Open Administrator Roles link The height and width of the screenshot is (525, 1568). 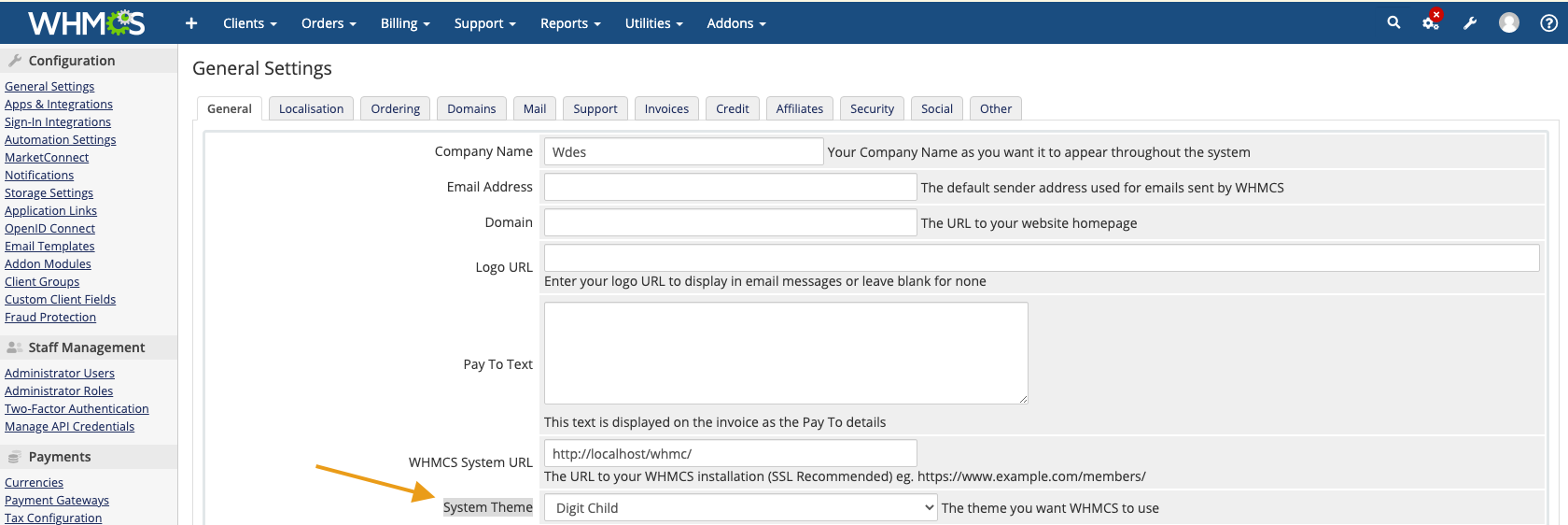click(59, 390)
